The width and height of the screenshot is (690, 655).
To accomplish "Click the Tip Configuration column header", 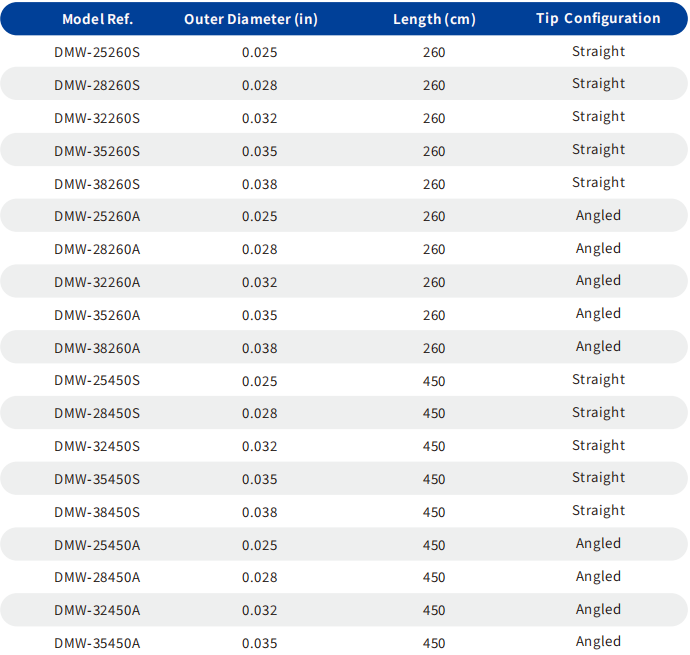I will pyautogui.click(x=598, y=18).
